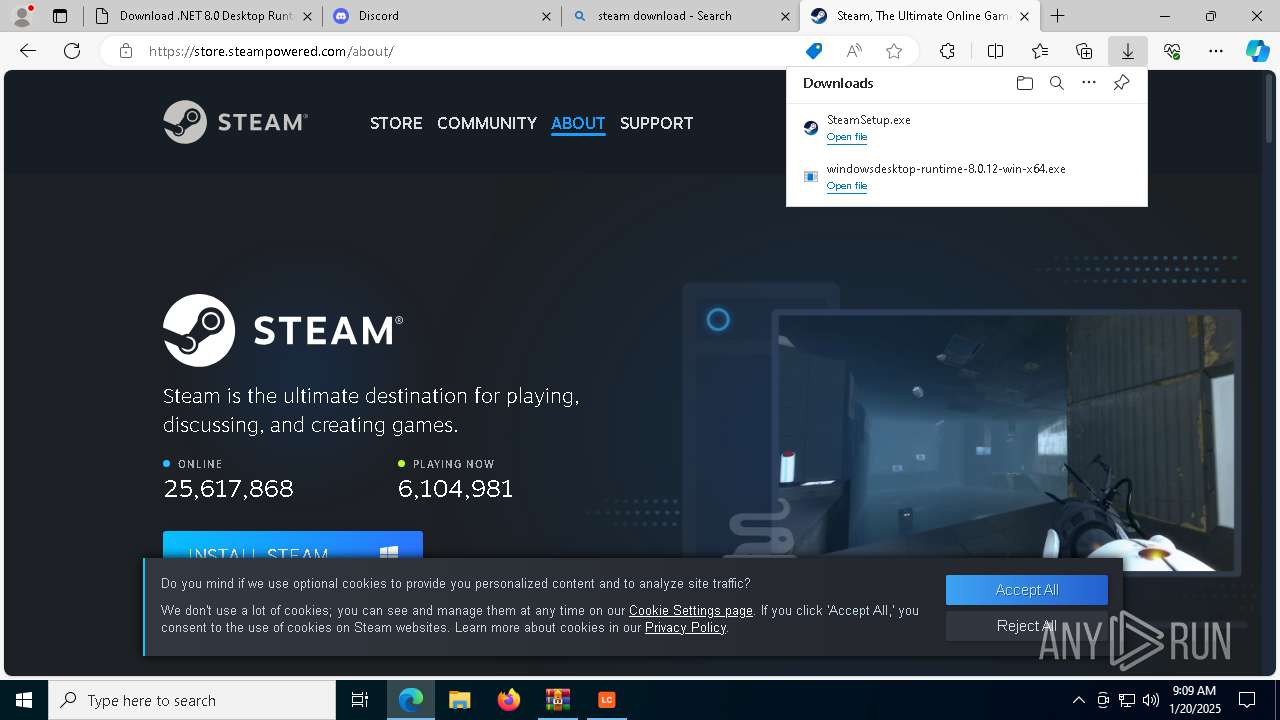
Task: Pin the Downloads panel
Action: (x=1121, y=83)
